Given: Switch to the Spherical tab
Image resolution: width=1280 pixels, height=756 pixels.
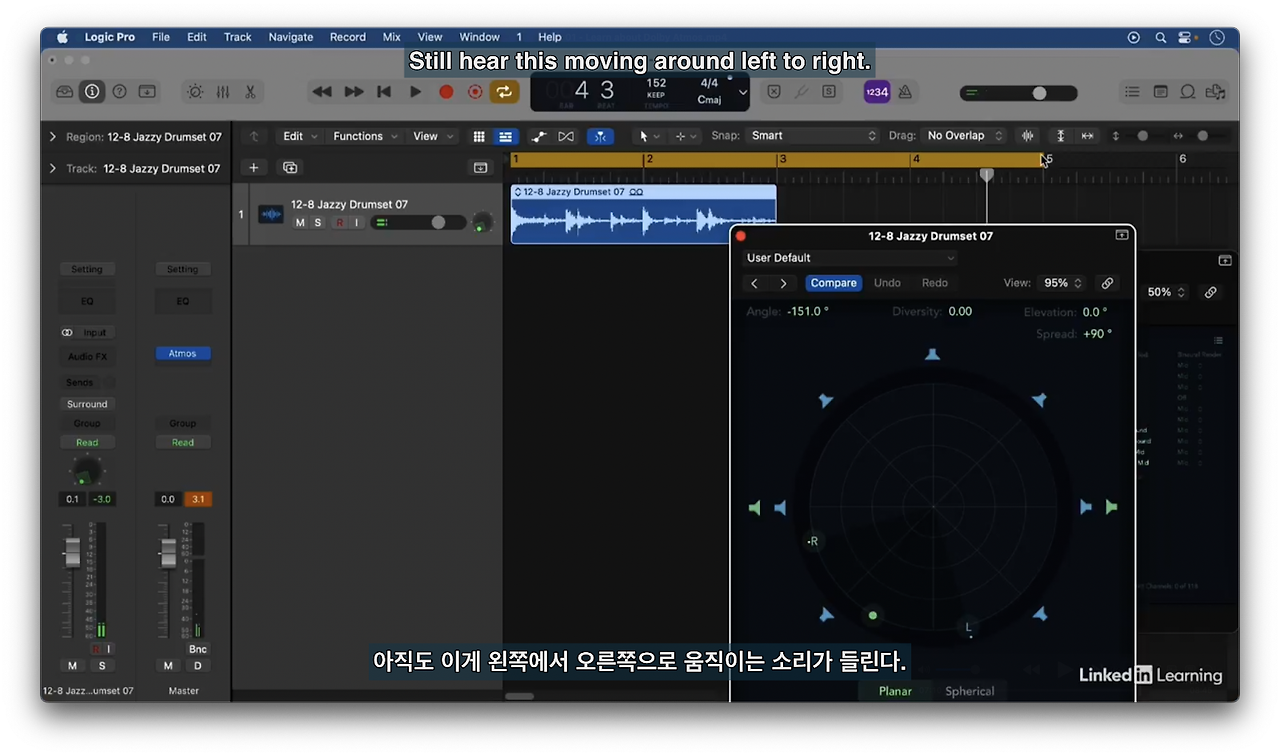Looking at the screenshot, I should [969, 691].
